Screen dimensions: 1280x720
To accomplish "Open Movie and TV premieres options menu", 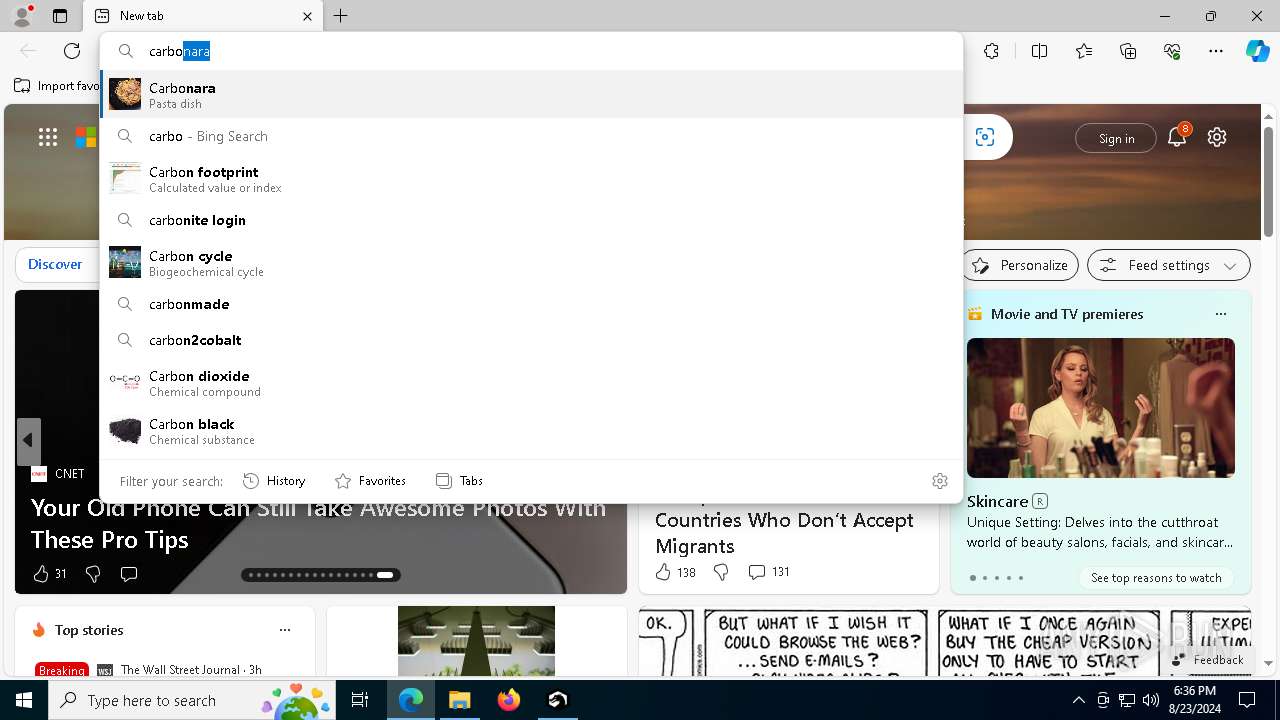I will pos(1220,314).
